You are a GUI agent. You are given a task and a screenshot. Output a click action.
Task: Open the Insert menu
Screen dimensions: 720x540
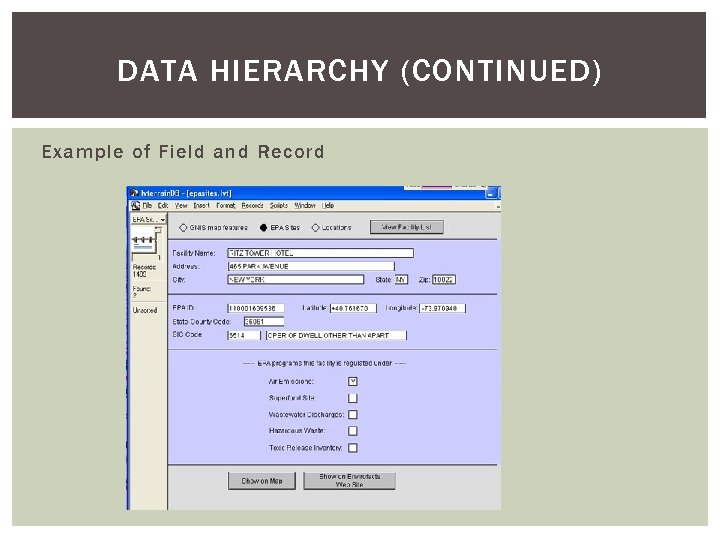pos(201,206)
